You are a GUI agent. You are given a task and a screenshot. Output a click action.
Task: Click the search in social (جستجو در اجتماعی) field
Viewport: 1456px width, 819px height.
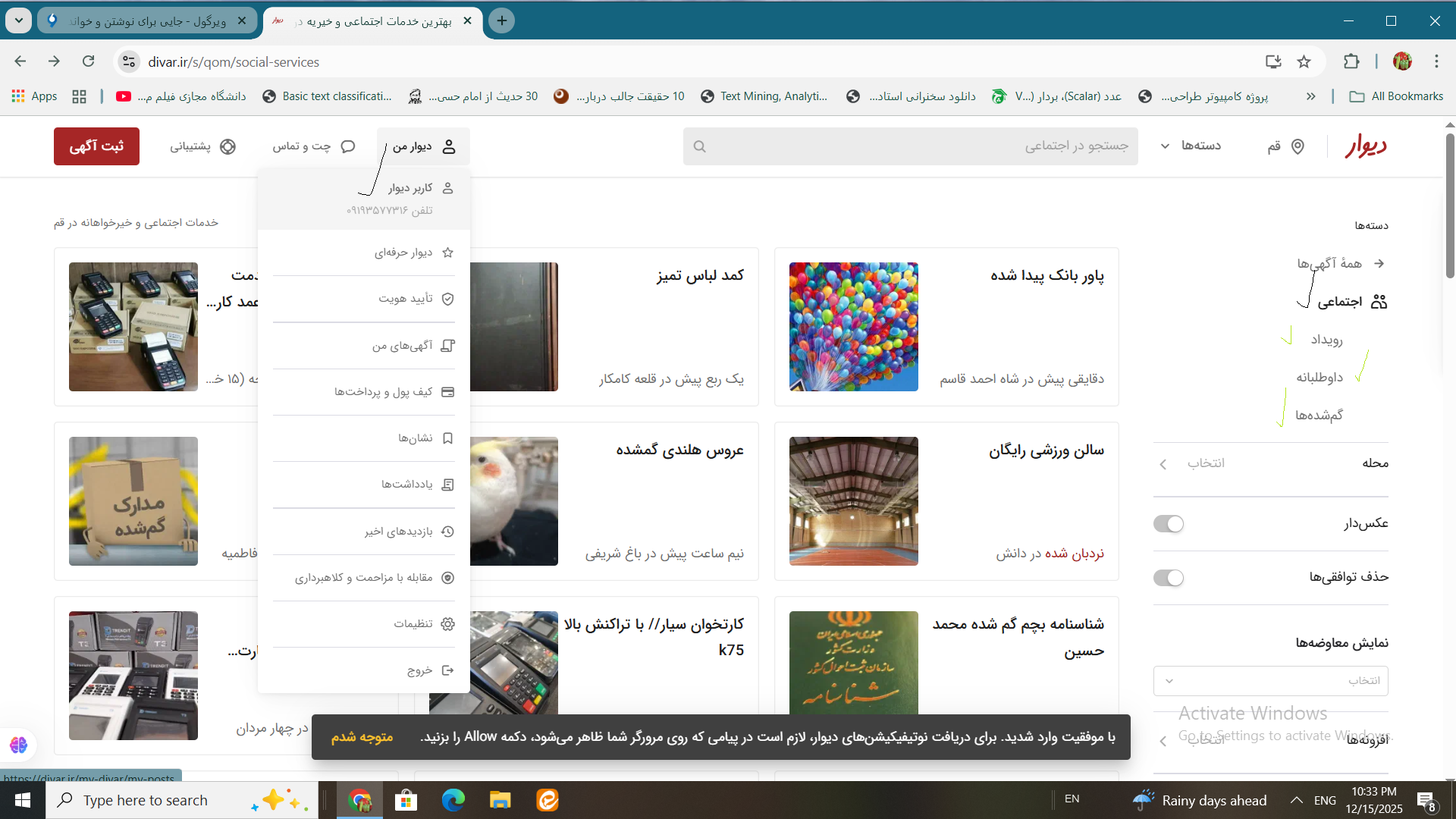[x=910, y=146]
